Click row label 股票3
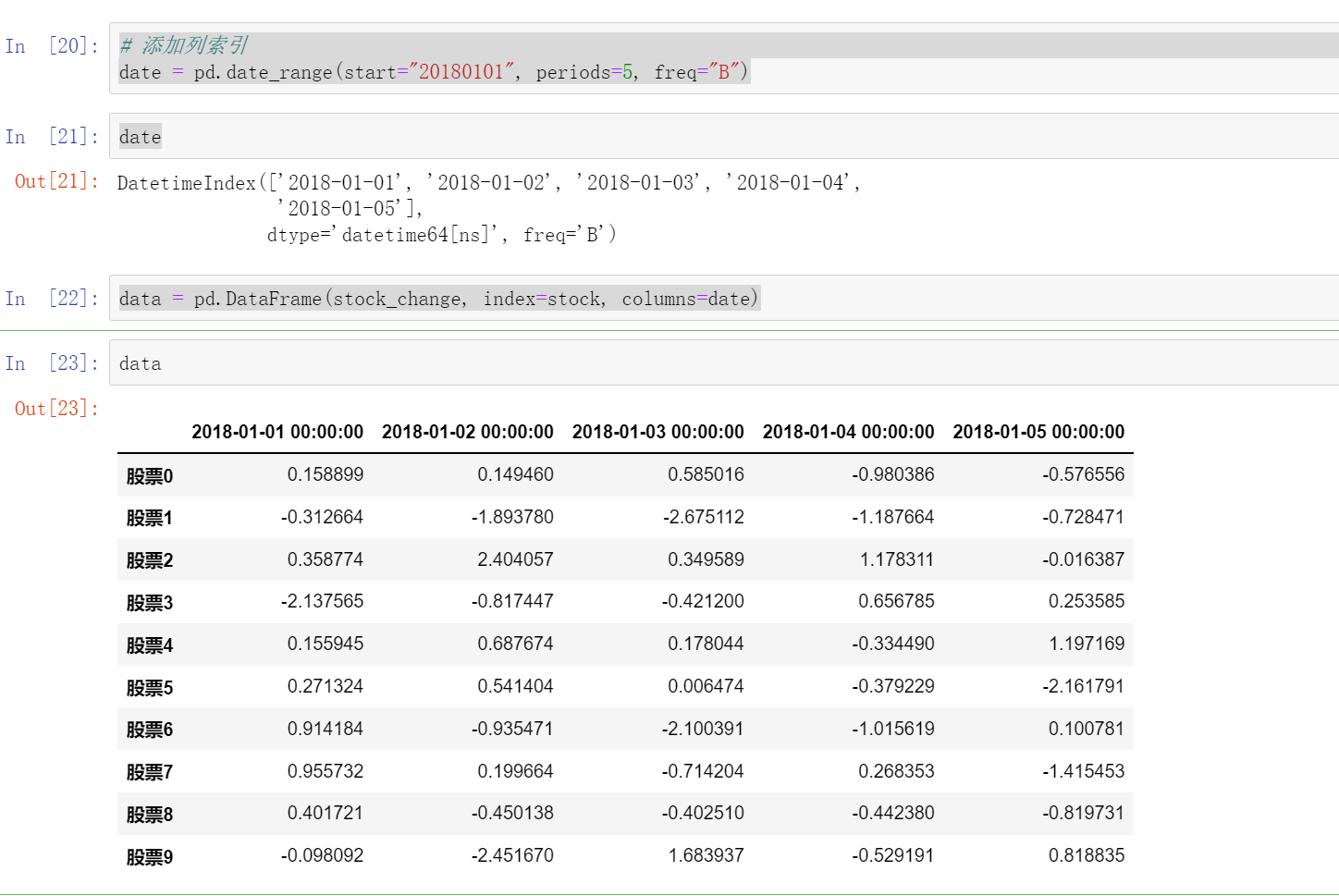The image size is (1339, 896). [x=150, y=603]
